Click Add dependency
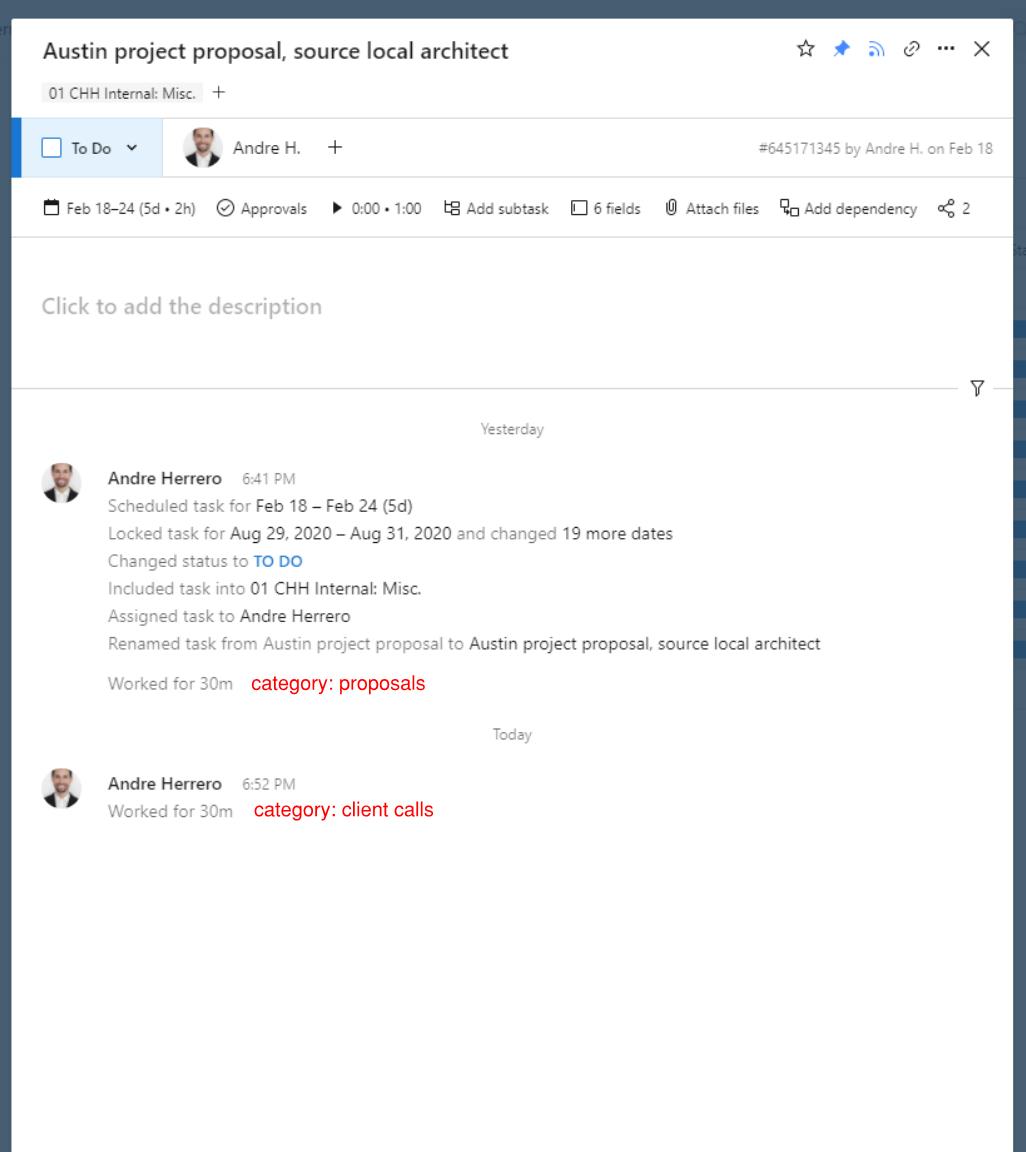The image size is (1026, 1152). 848,209
